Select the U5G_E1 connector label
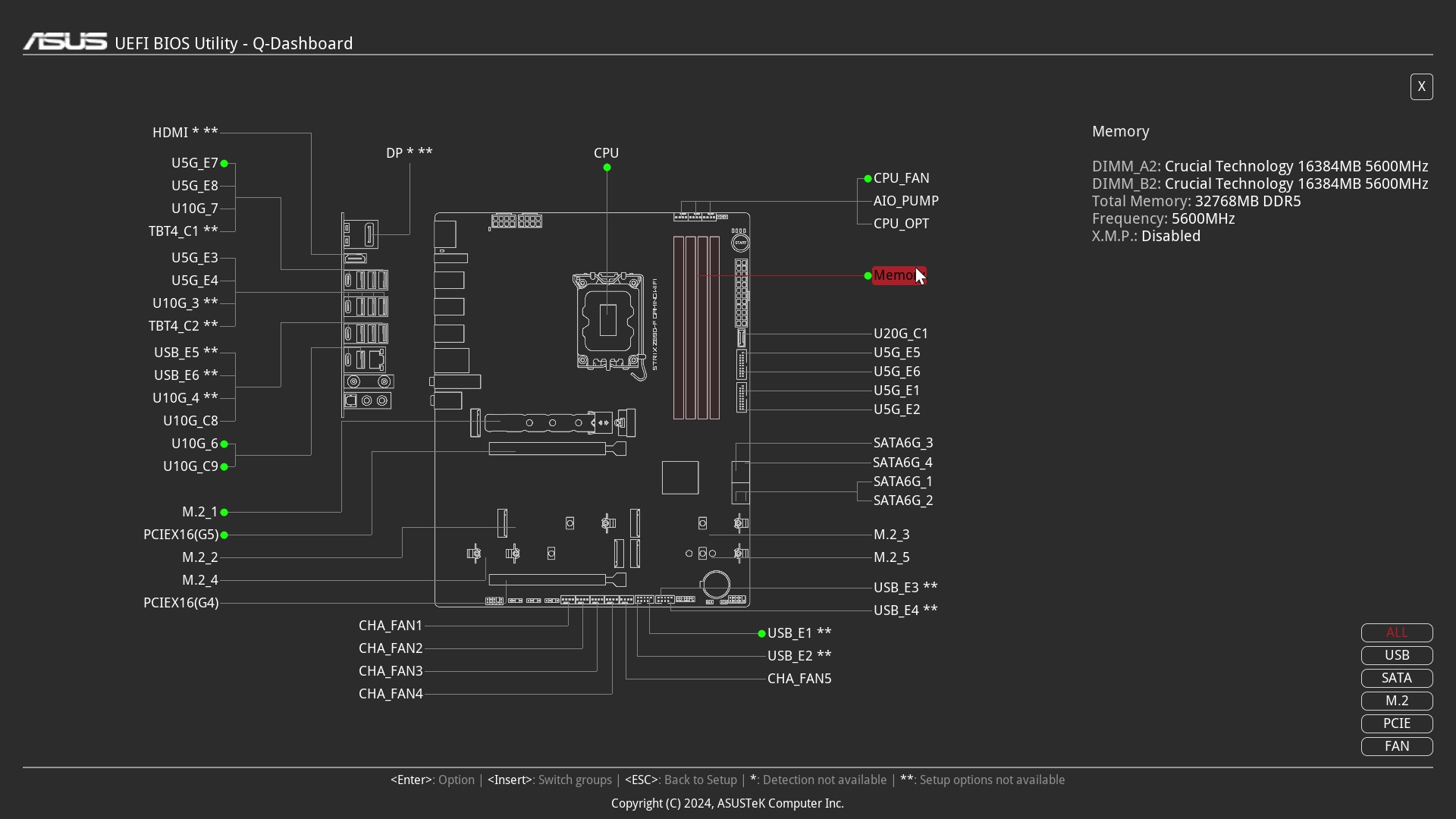 [896, 391]
